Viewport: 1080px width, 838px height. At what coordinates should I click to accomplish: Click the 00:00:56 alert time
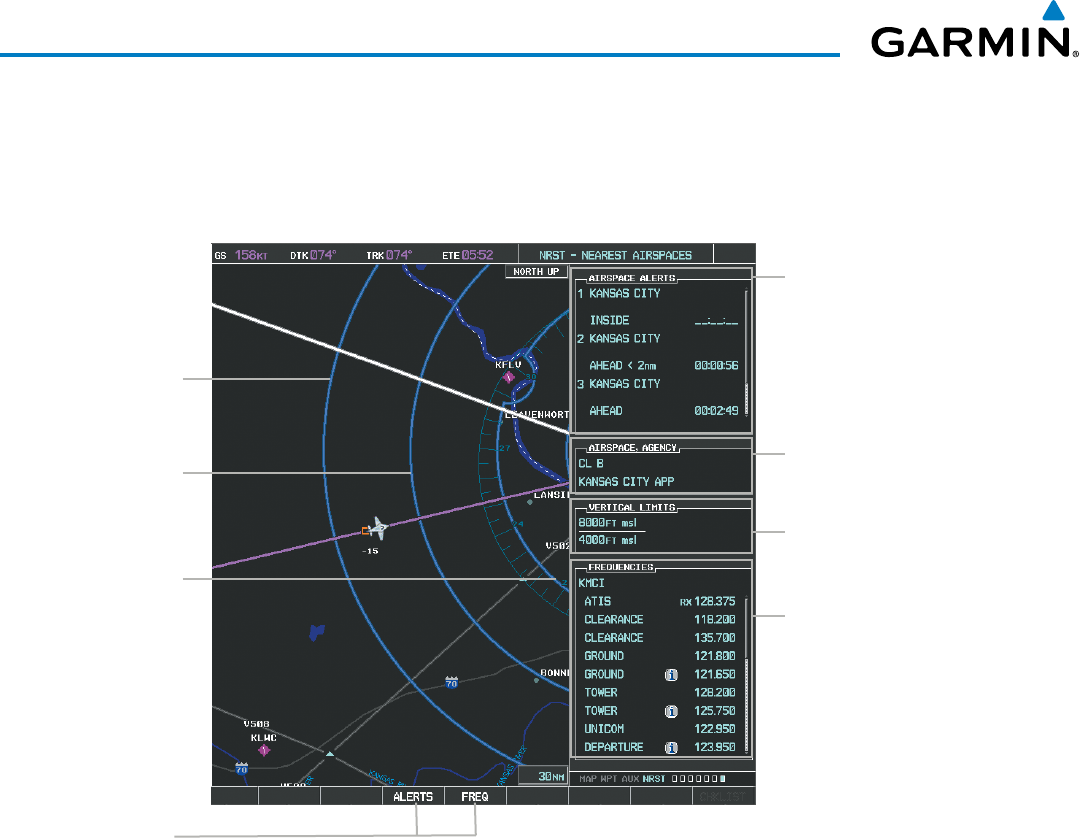[716, 366]
